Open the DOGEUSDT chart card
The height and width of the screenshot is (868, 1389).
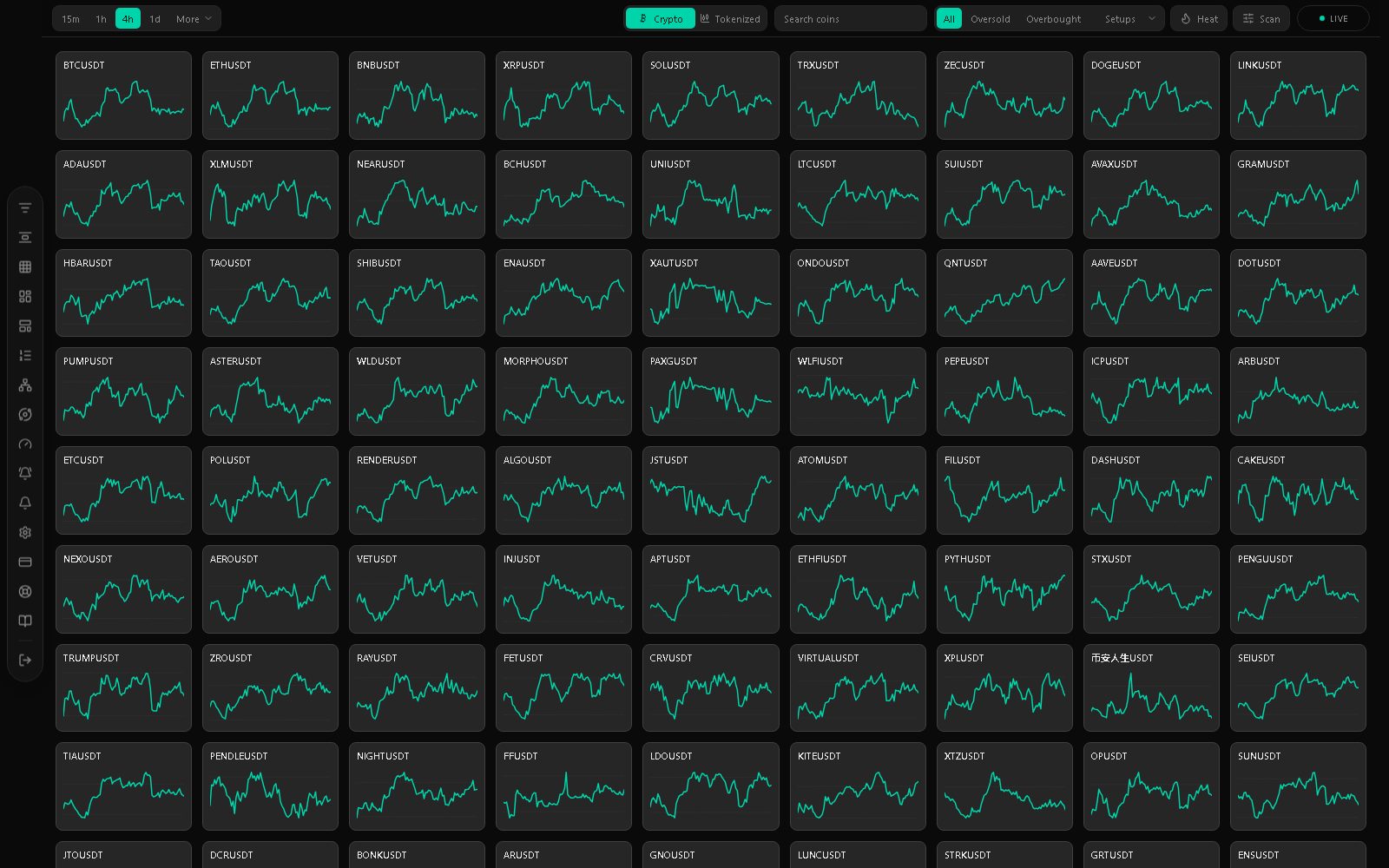(x=1151, y=95)
